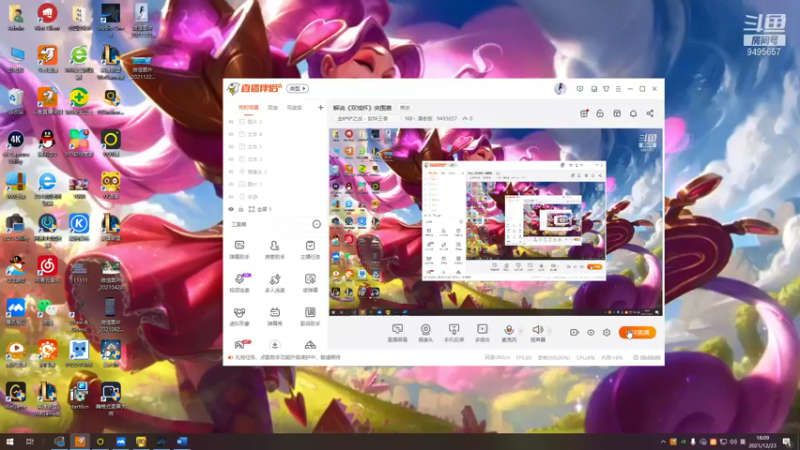Screen dimensions: 800x450
Task: Switch to the middle scene tab
Action: [273, 108]
